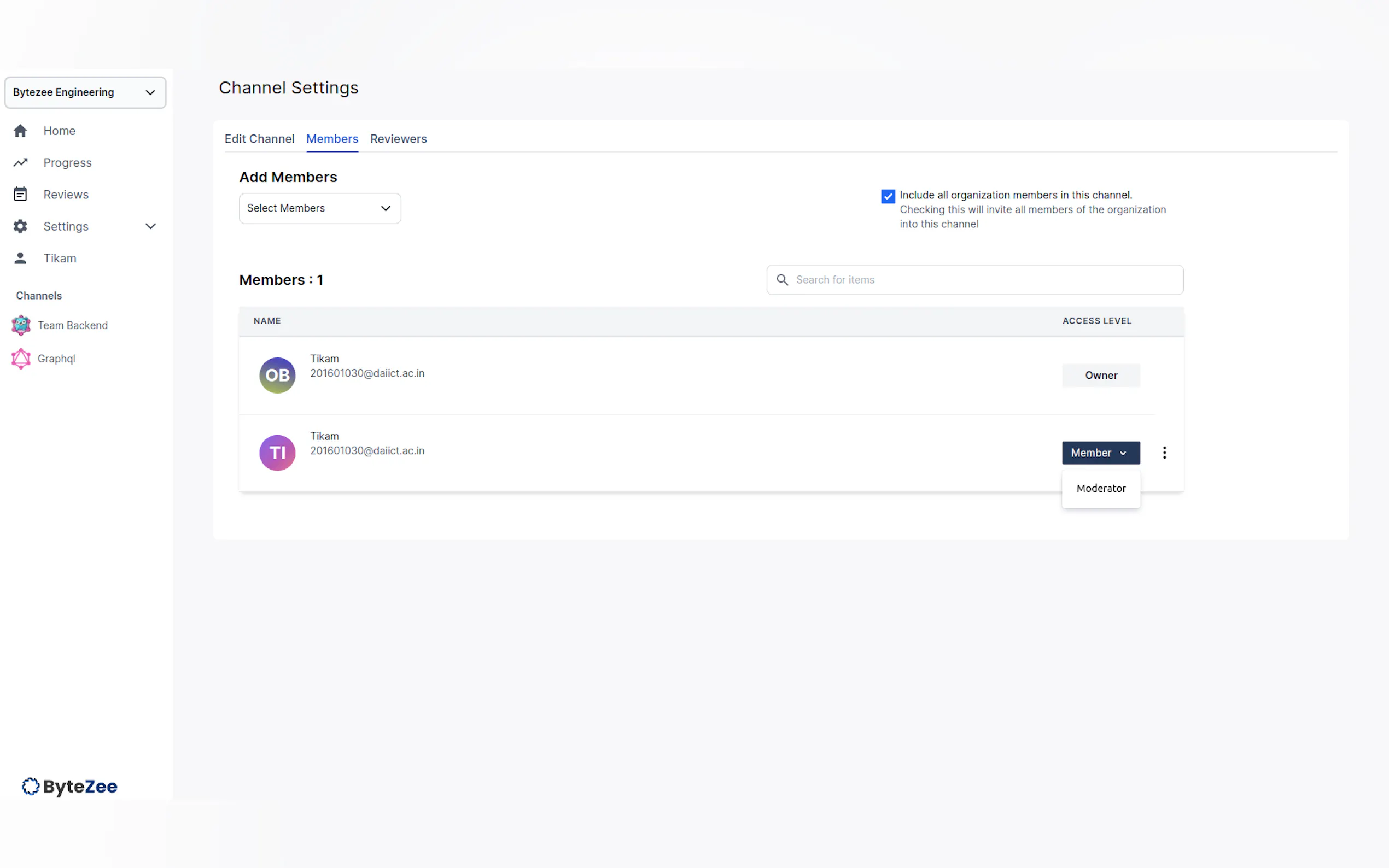Choose Moderator from access level menu

[1100, 489]
